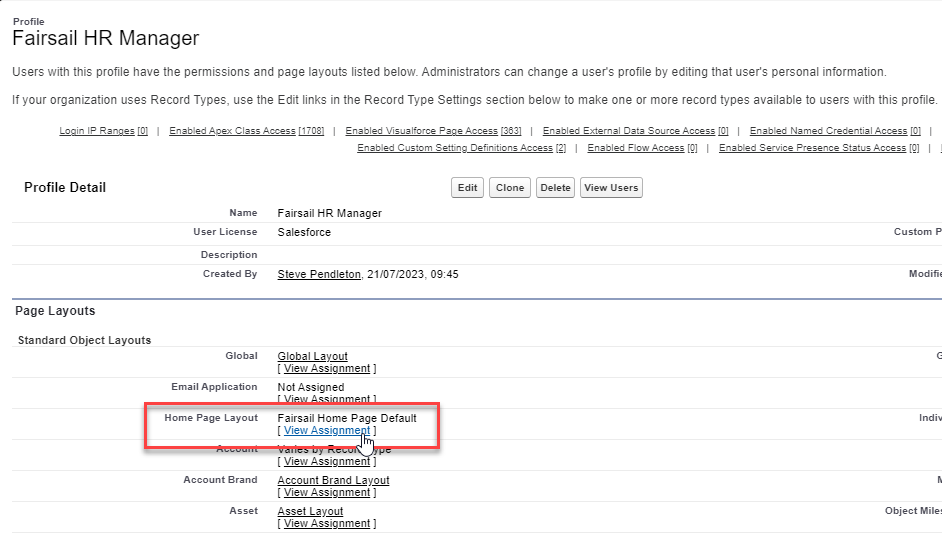View Assignment for the Global layout
This screenshot has height=538, width=942.
click(x=326, y=369)
